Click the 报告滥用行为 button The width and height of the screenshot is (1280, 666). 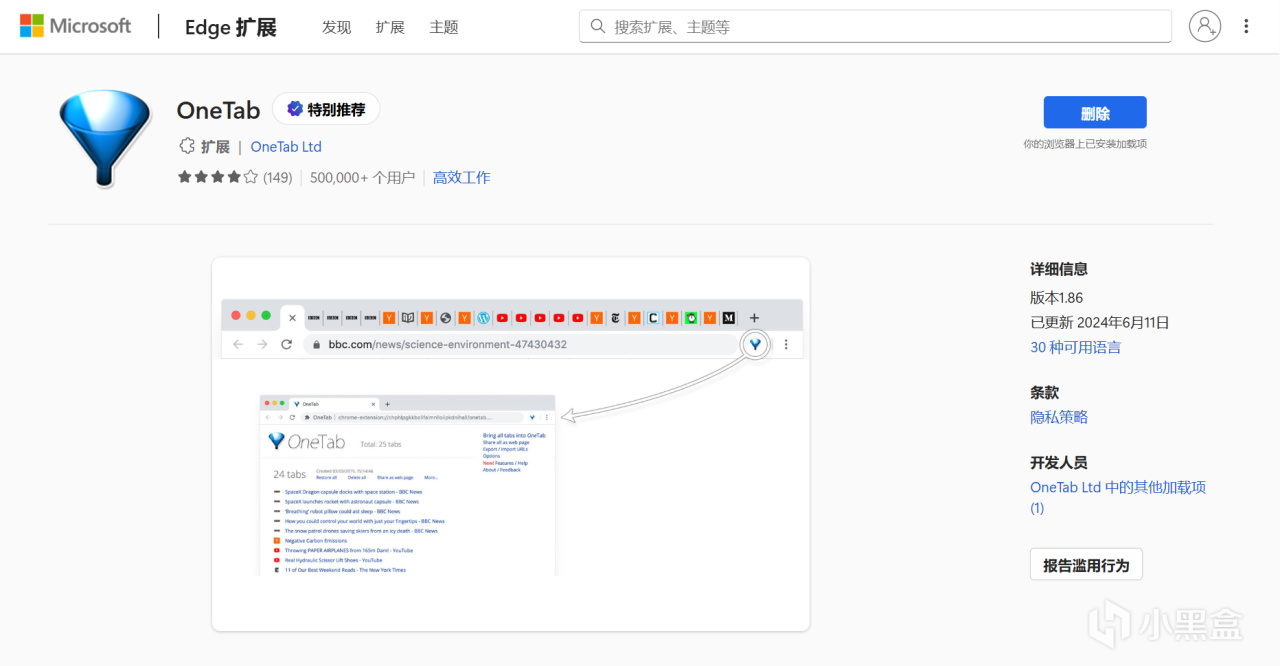[x=1086, y=564]
